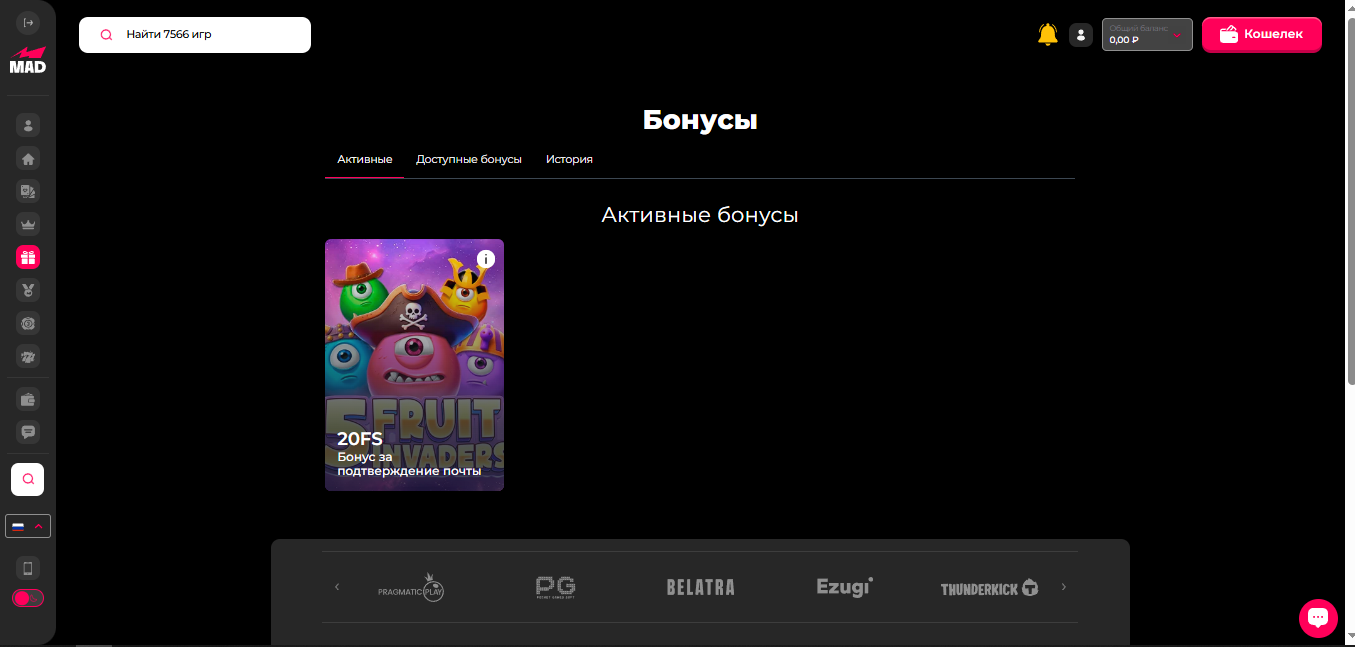1355x647 pixels.
Task: Click the info icon on 20FS bonus card
Action: (x=486, y=259)
